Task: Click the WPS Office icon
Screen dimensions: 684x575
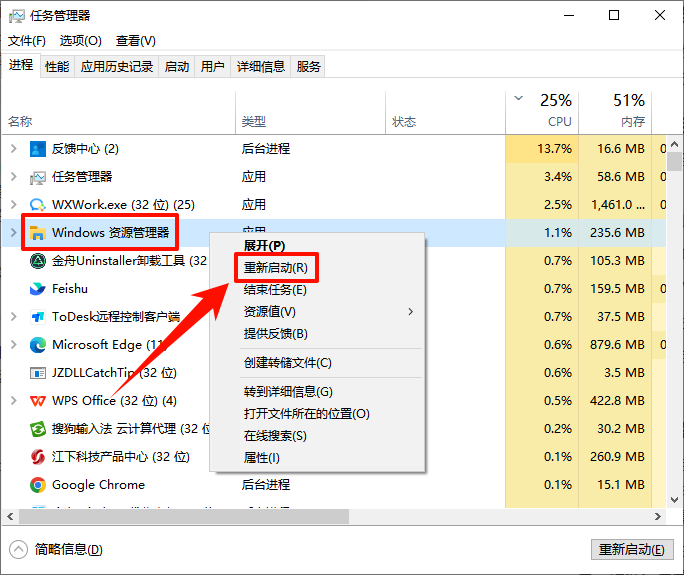Action: (x=38, y=401)
